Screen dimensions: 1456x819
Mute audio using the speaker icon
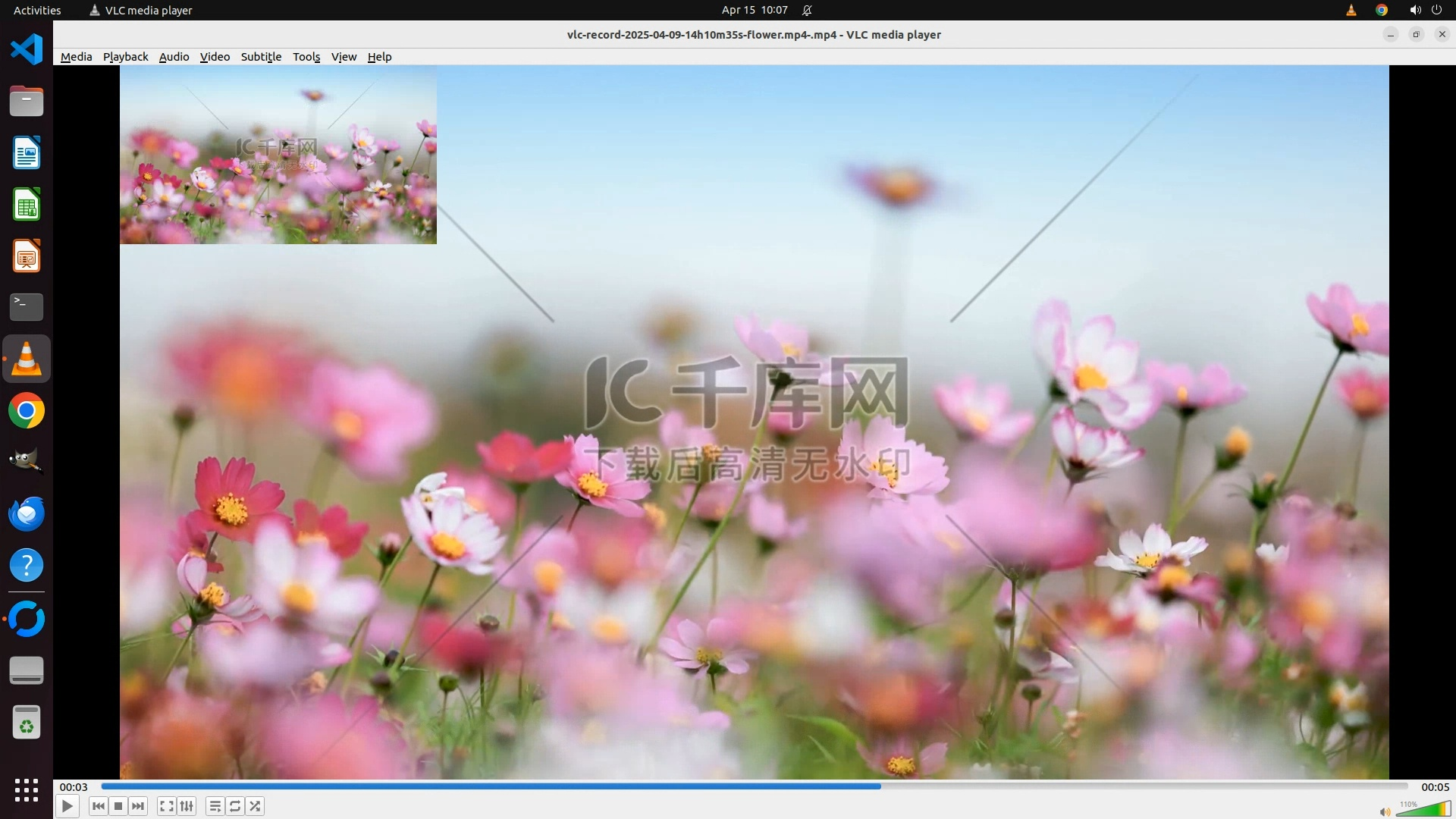tap(1385, 811)
